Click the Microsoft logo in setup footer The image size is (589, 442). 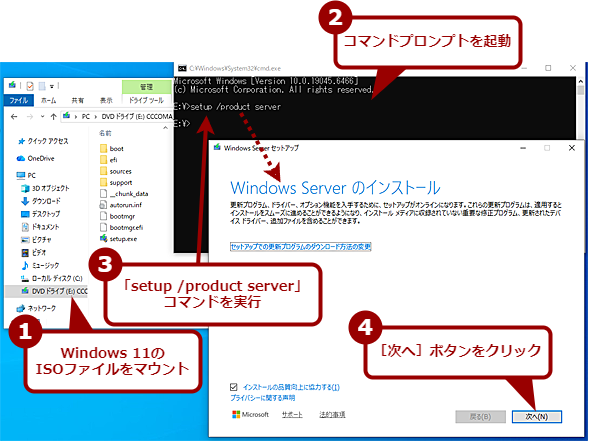[x=251, y=415]
